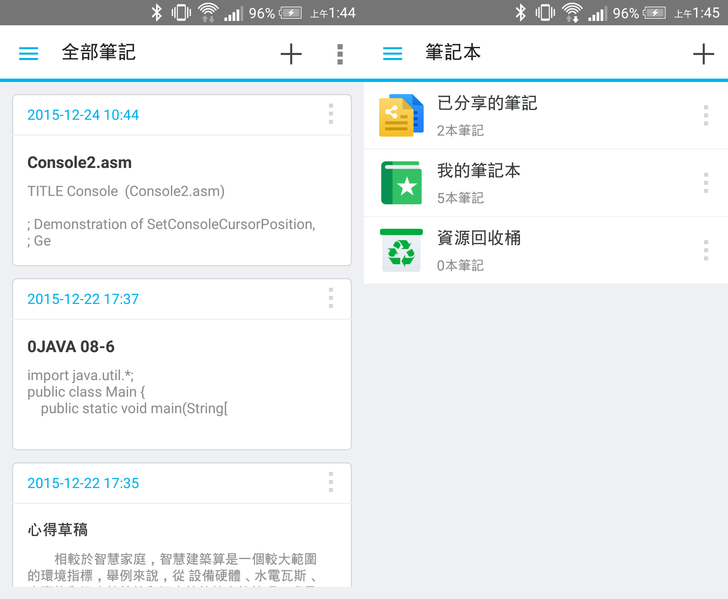Tap vibrate icon in right status bar
728x599 pixels.
pos(545,13)
